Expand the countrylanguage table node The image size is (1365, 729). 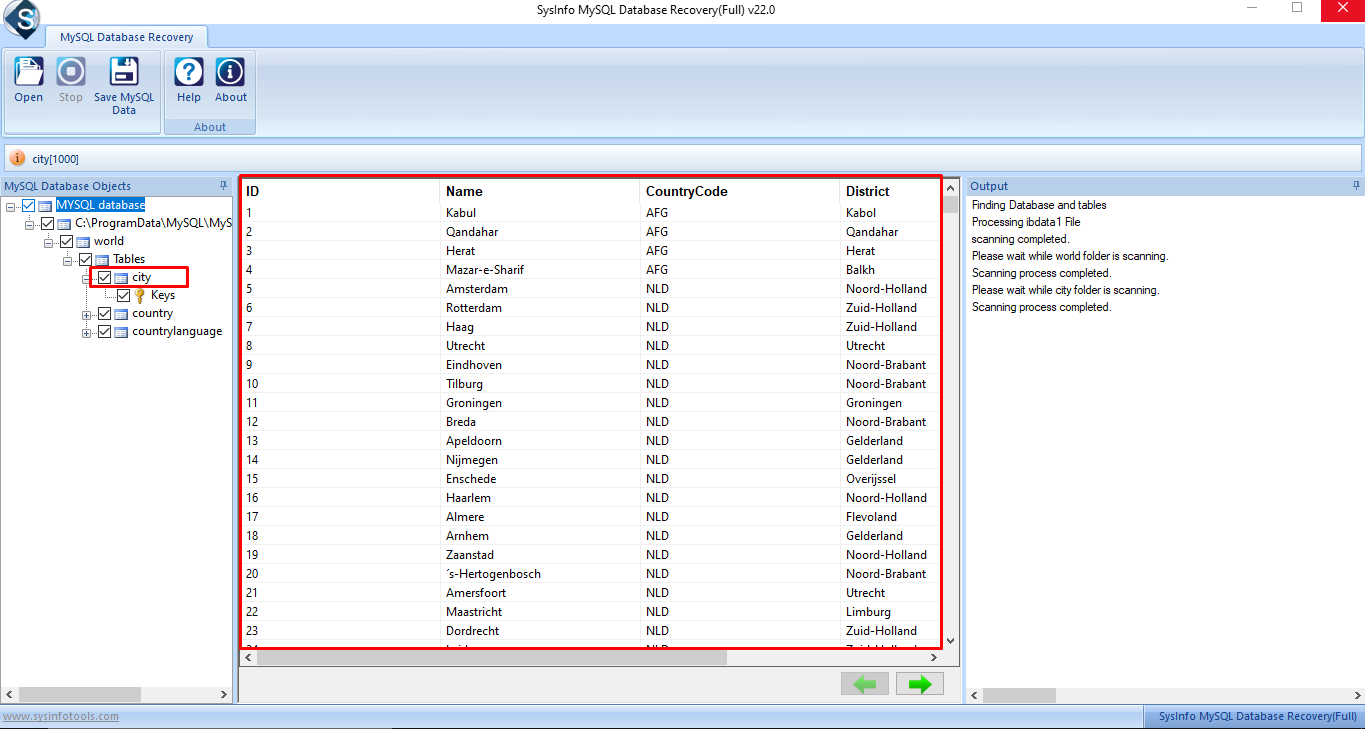[88, 332]
